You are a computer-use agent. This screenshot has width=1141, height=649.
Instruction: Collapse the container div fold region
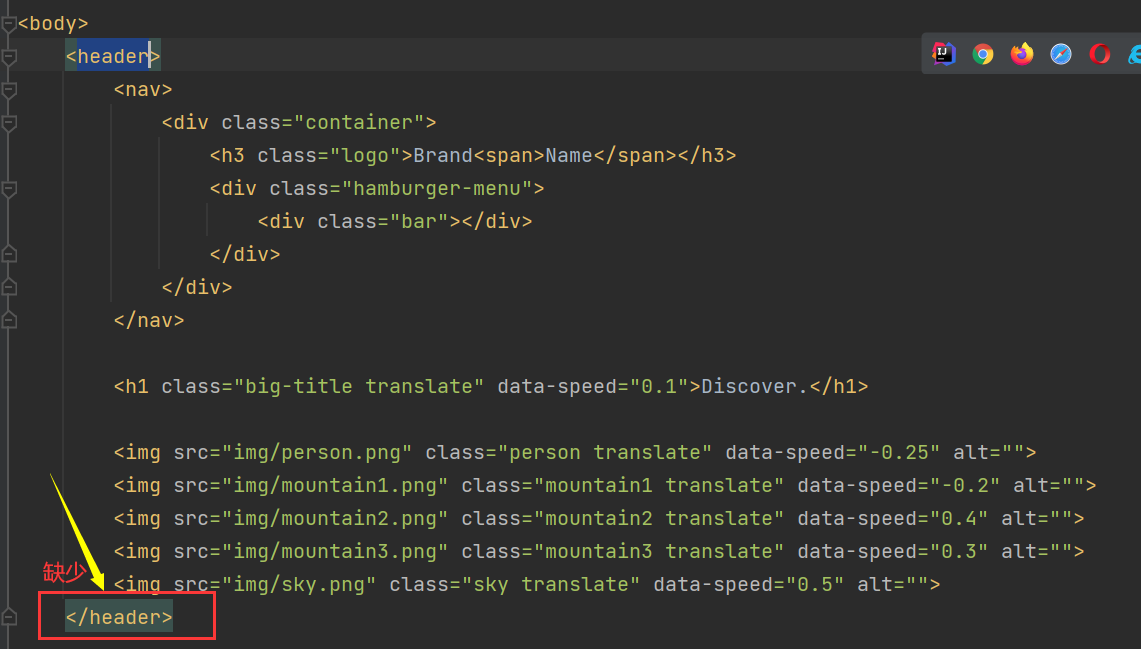point(8,122)
